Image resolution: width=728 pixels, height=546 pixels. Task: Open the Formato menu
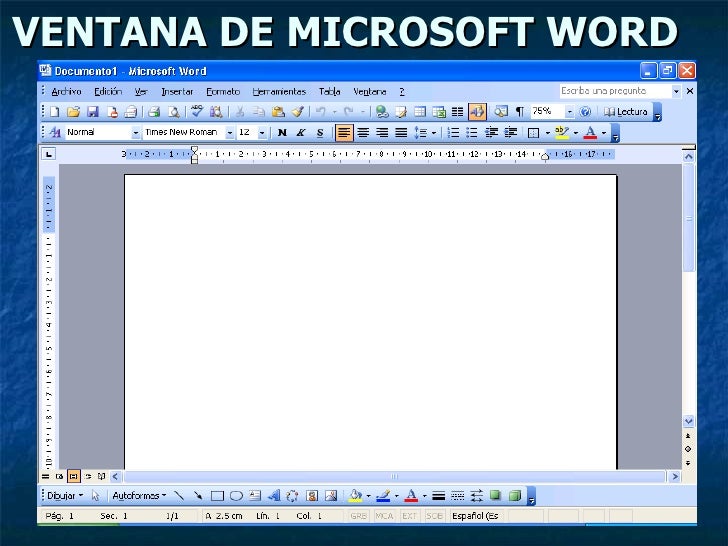[223, 92]
